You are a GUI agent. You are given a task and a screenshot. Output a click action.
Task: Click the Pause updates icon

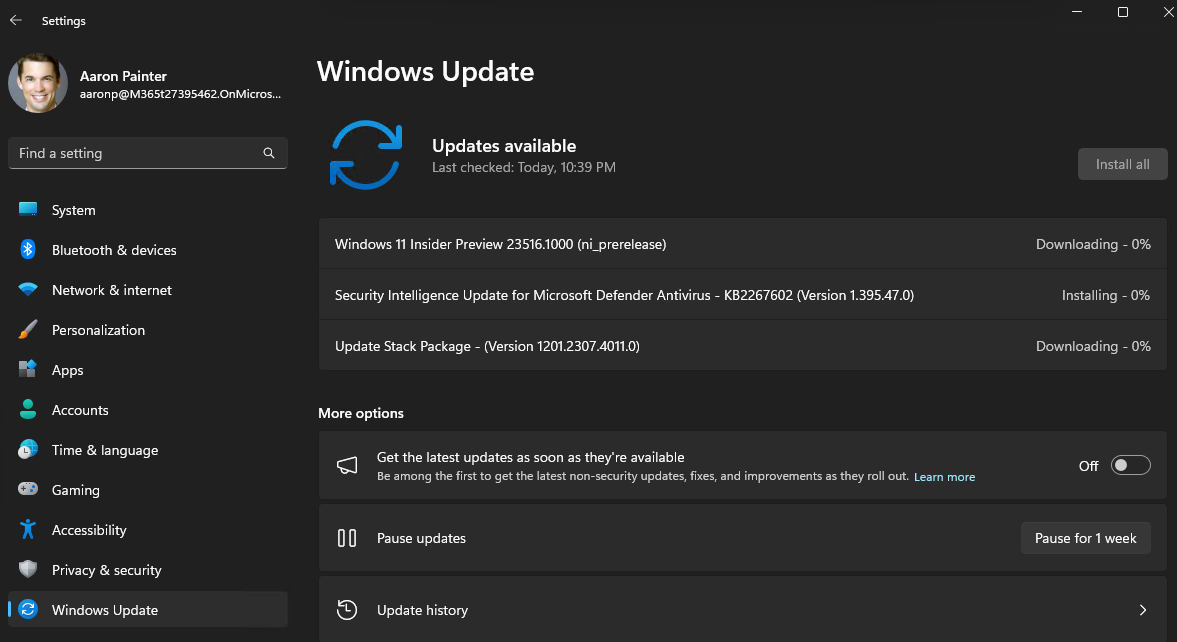[347, 538]
